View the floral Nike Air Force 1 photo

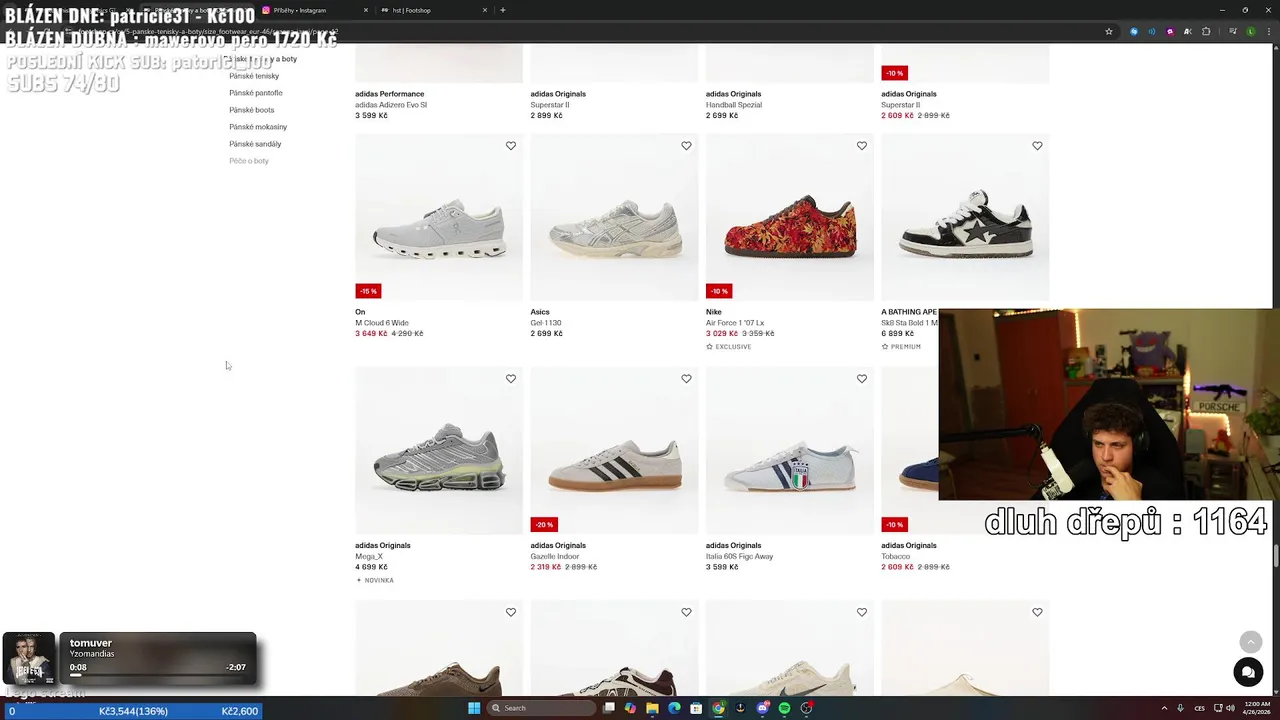(x=790, y=217)
